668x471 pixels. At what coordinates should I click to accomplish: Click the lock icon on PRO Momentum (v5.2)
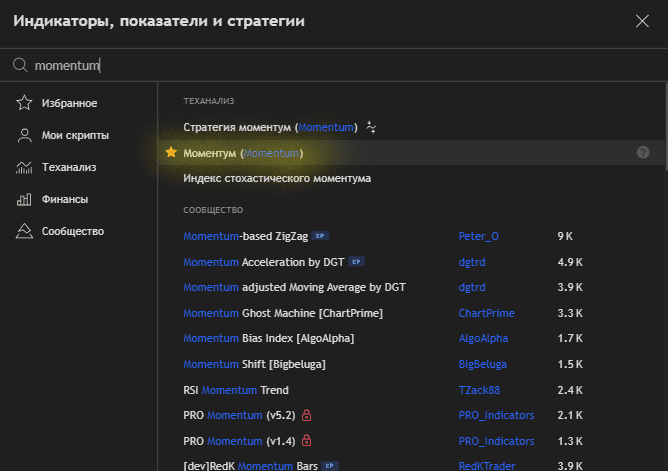[307, 415]
